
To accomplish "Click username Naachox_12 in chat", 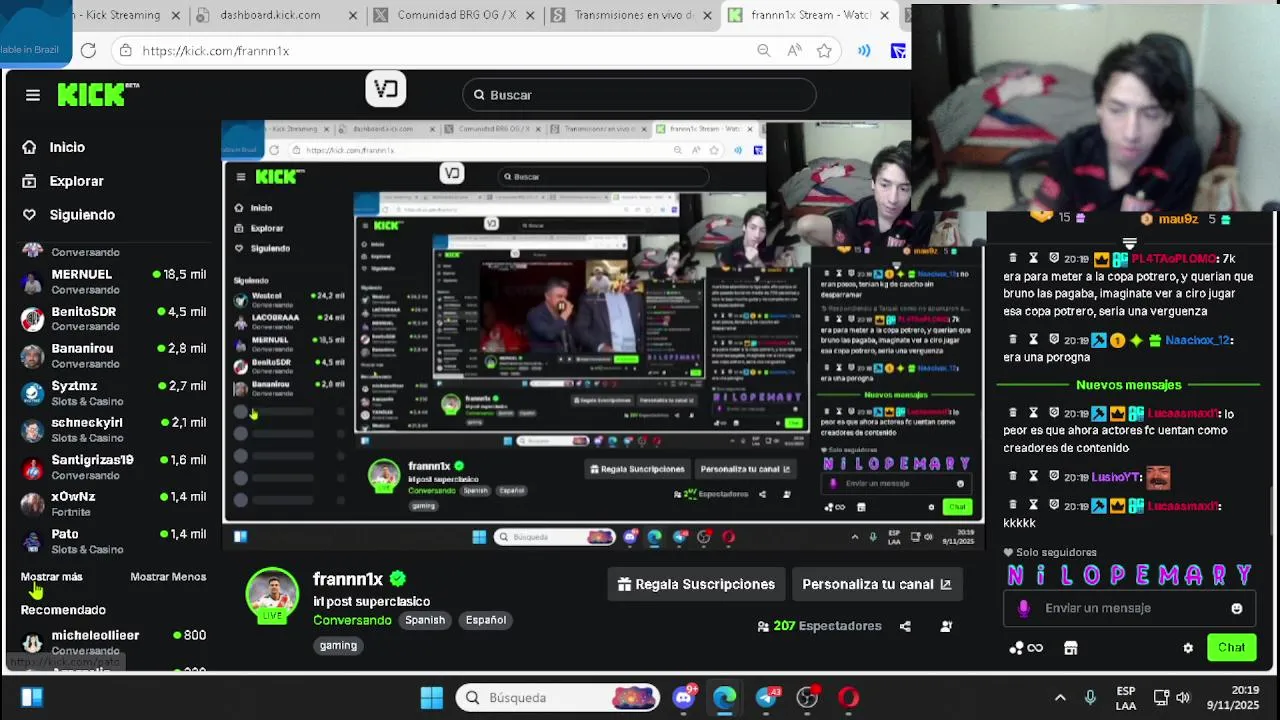I will pos(1199,340).
